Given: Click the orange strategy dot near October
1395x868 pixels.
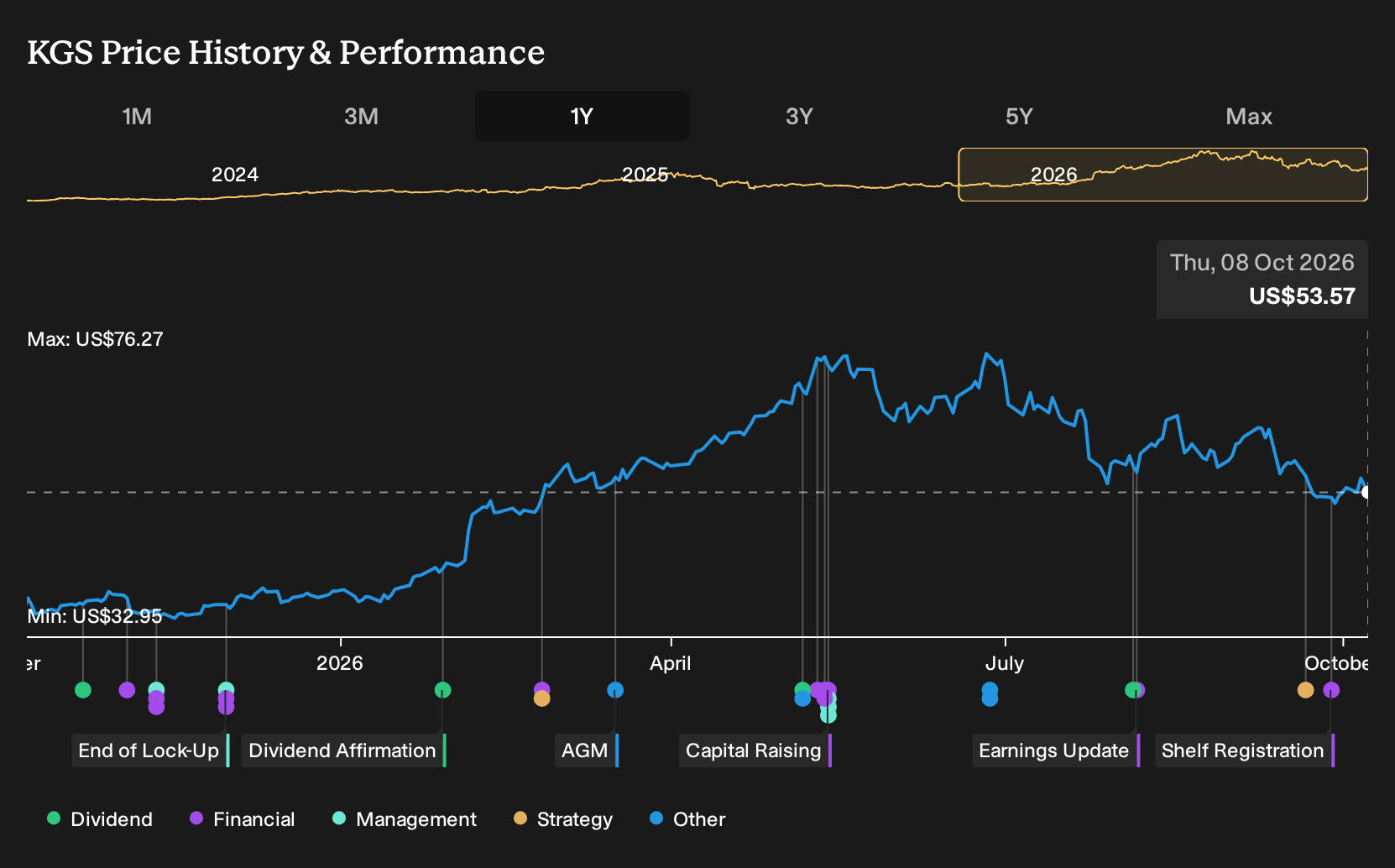Looking at the screenshot, I should click(1305, 690).
